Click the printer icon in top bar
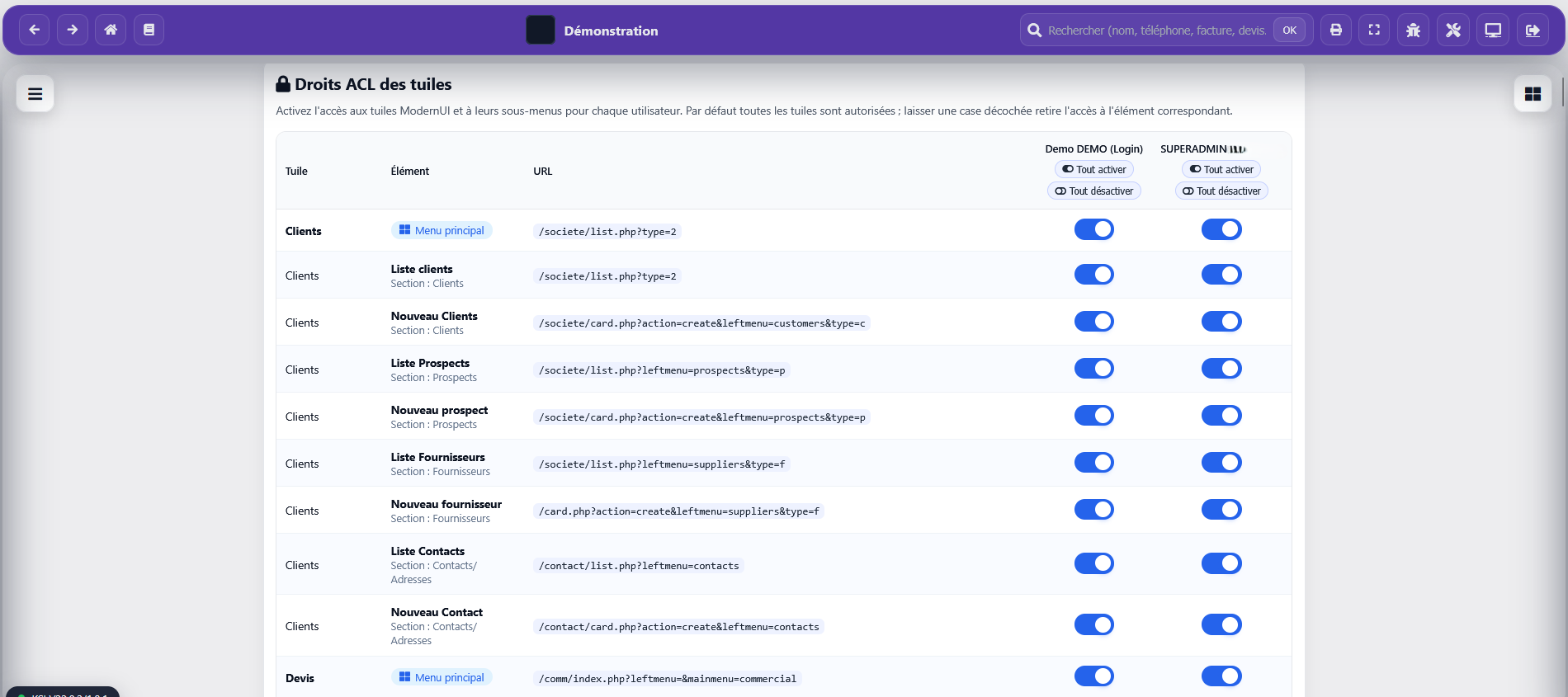The image size is (1568, 697). (x=1335, y=31)
